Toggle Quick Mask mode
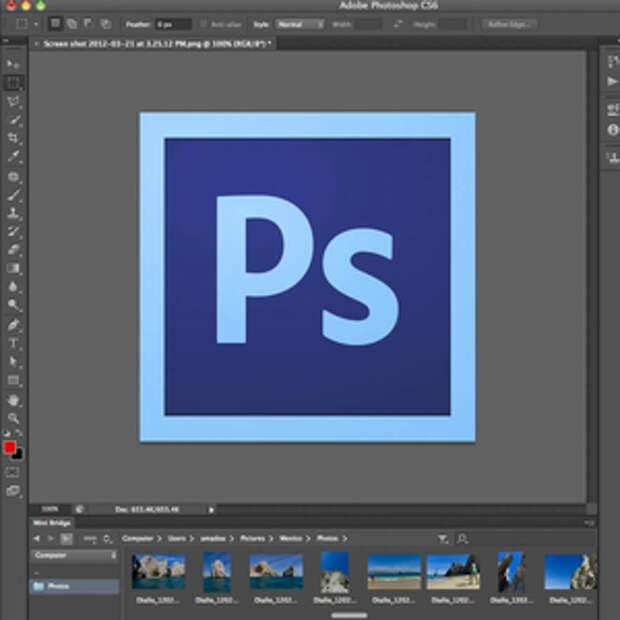The image size is (620, 620). pos(12,472)
